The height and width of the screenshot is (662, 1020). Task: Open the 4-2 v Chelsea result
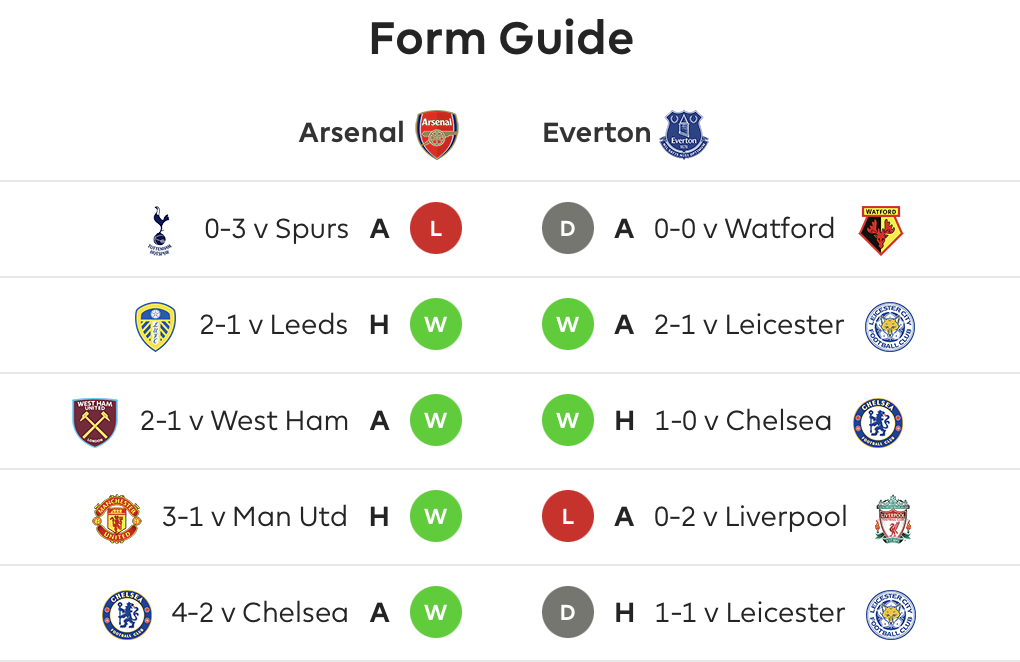tap(260, 613)
